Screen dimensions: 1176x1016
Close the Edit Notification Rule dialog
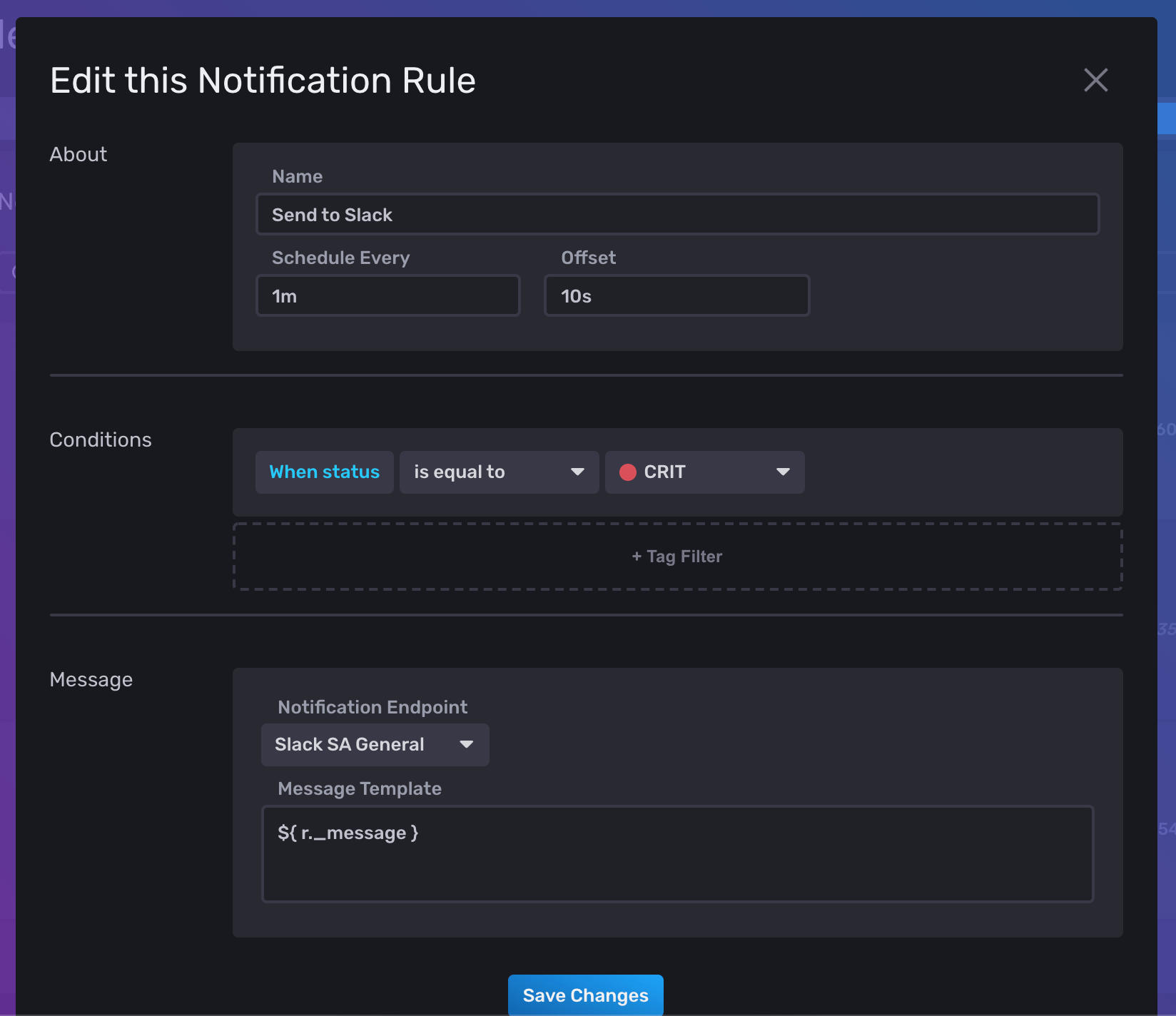pyautogui.click(x=1095, y=81)
